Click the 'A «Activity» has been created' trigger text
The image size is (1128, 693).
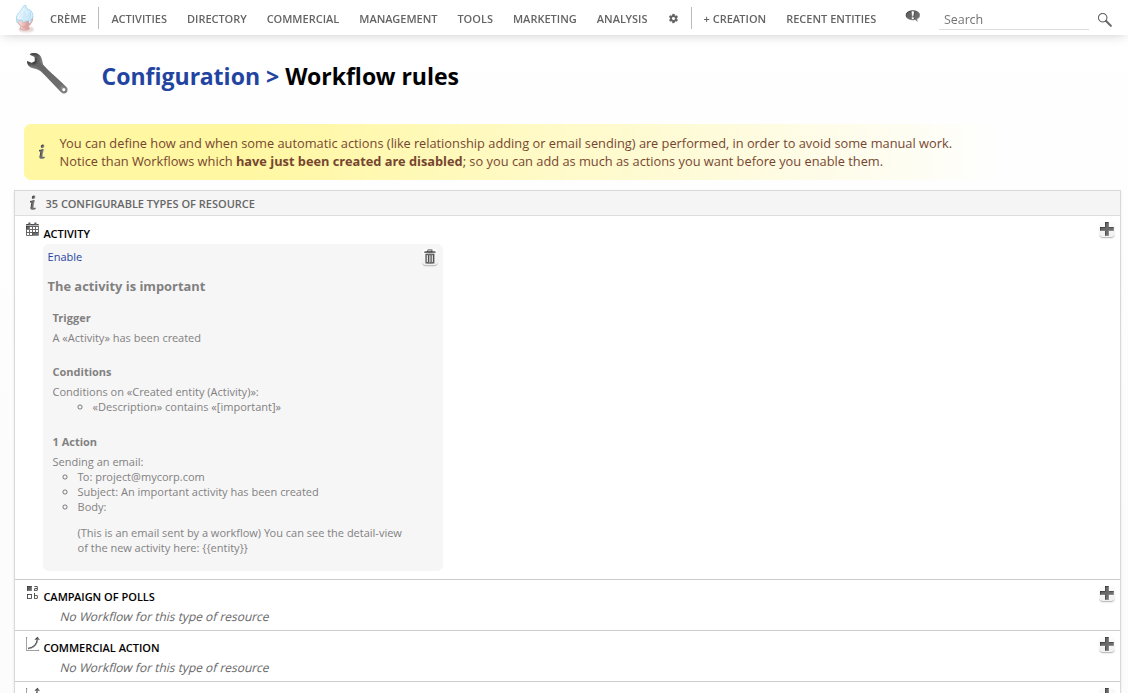click(127, 338)
